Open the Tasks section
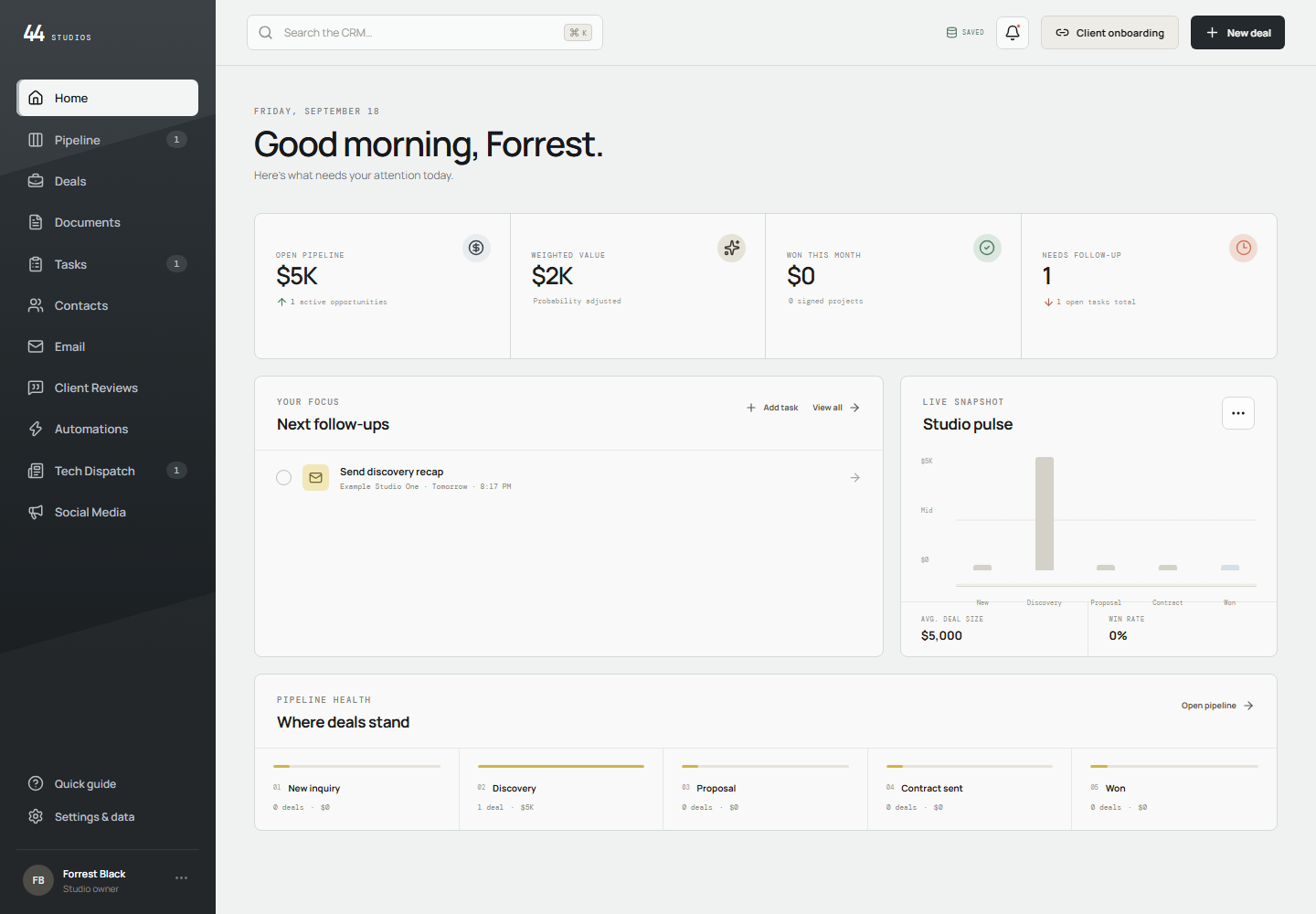 click(x=108, y=264)
